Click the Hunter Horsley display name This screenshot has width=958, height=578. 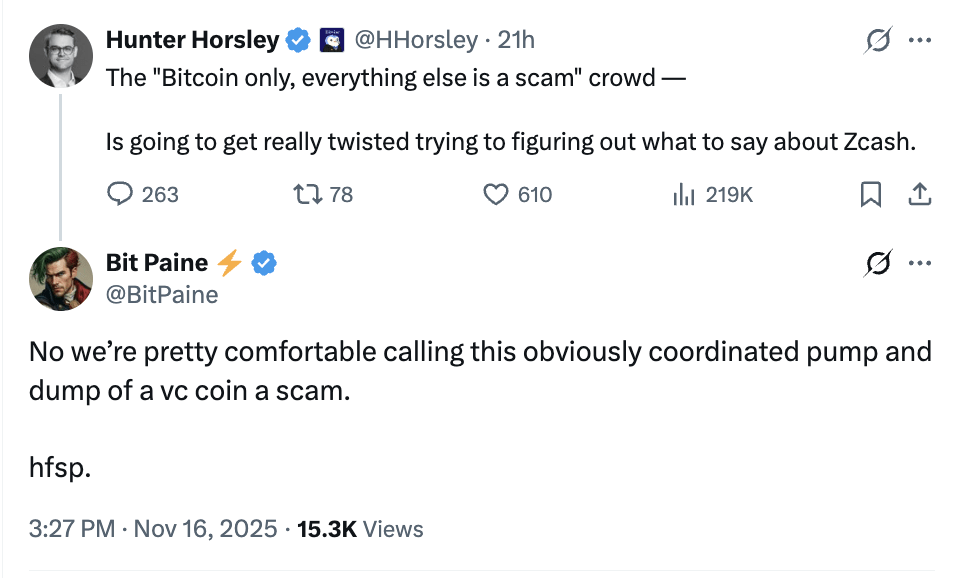[192, 40]
